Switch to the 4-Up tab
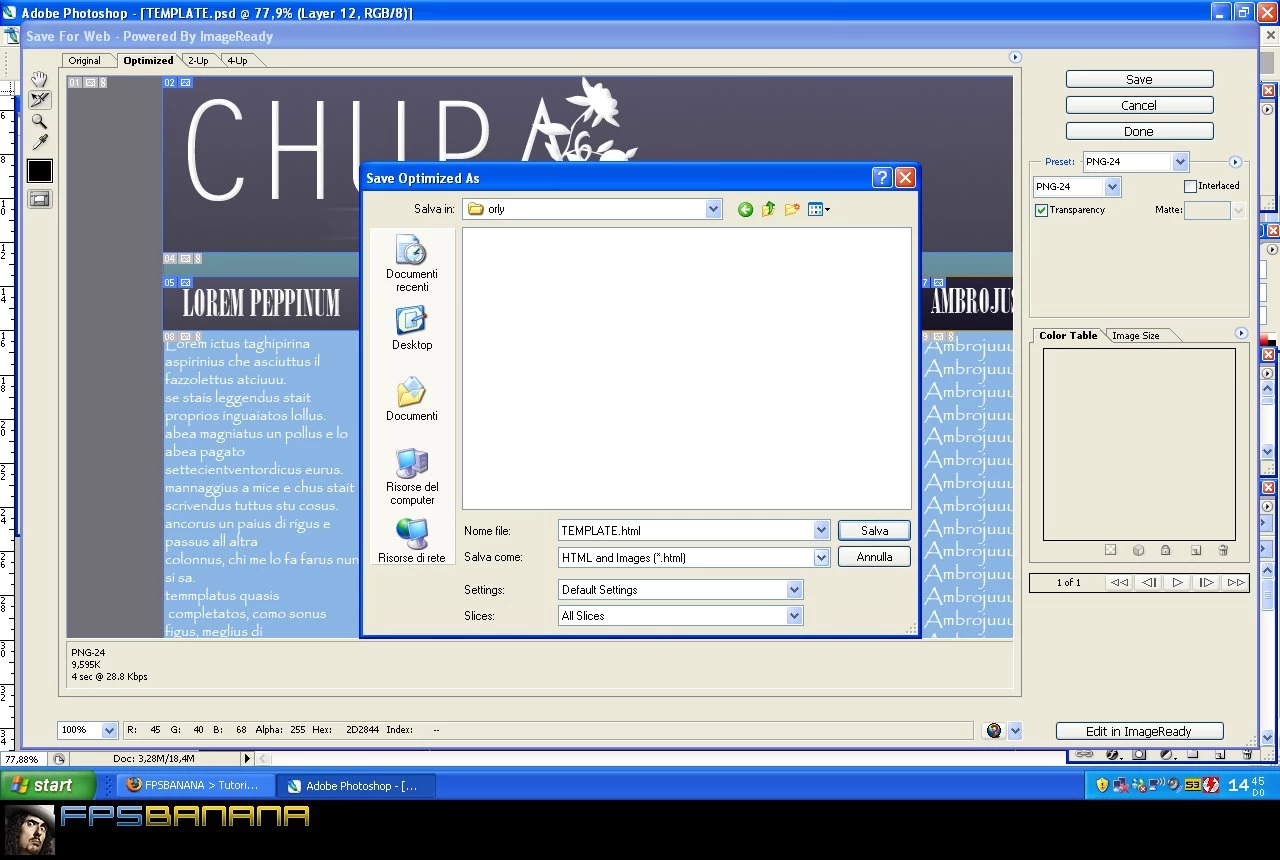Viewport: 1280px width, 860px height. 237,60
